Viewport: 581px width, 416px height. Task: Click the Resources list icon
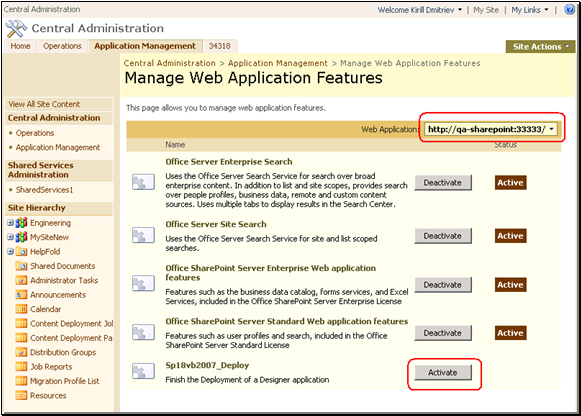[21, 396]
